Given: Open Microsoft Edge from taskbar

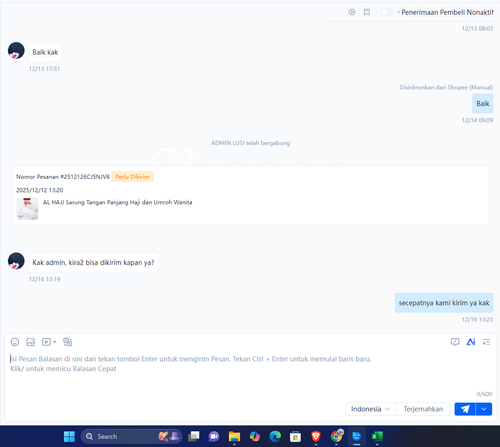Looking at the screenshot, I should click(x=275, y=436).
